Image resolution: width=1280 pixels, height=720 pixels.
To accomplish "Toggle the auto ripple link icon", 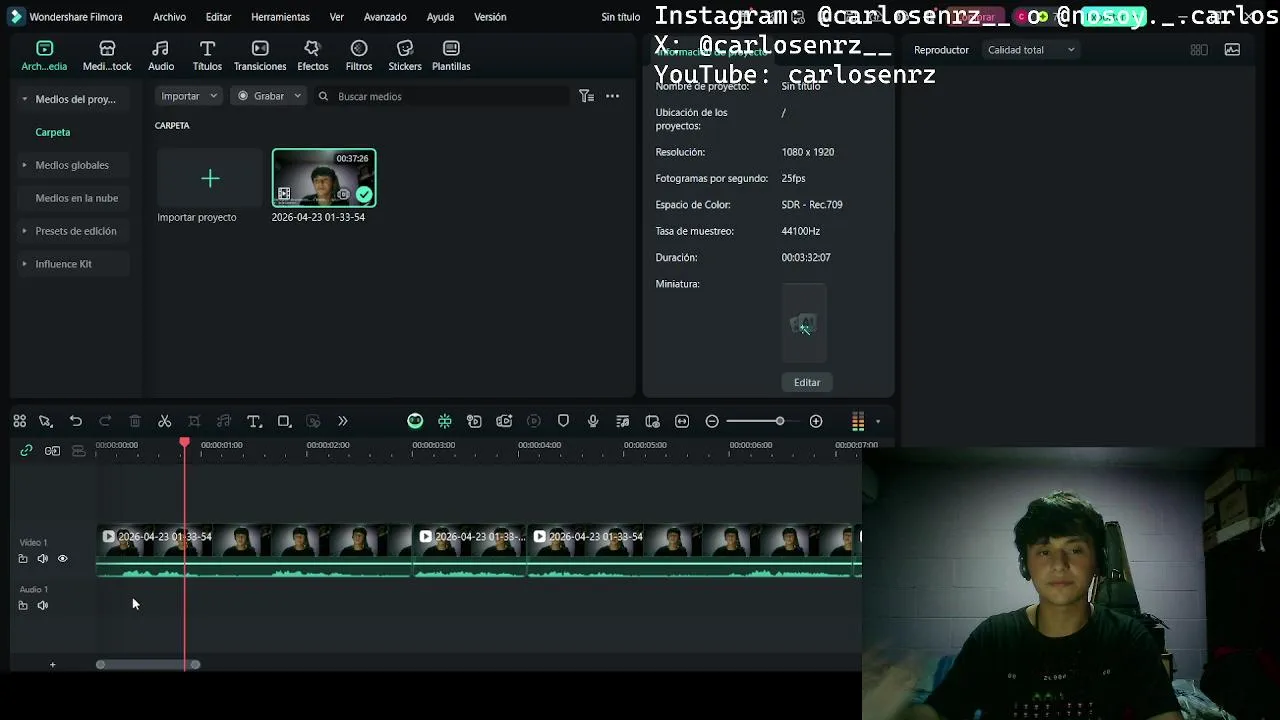I will coord(26,451).
